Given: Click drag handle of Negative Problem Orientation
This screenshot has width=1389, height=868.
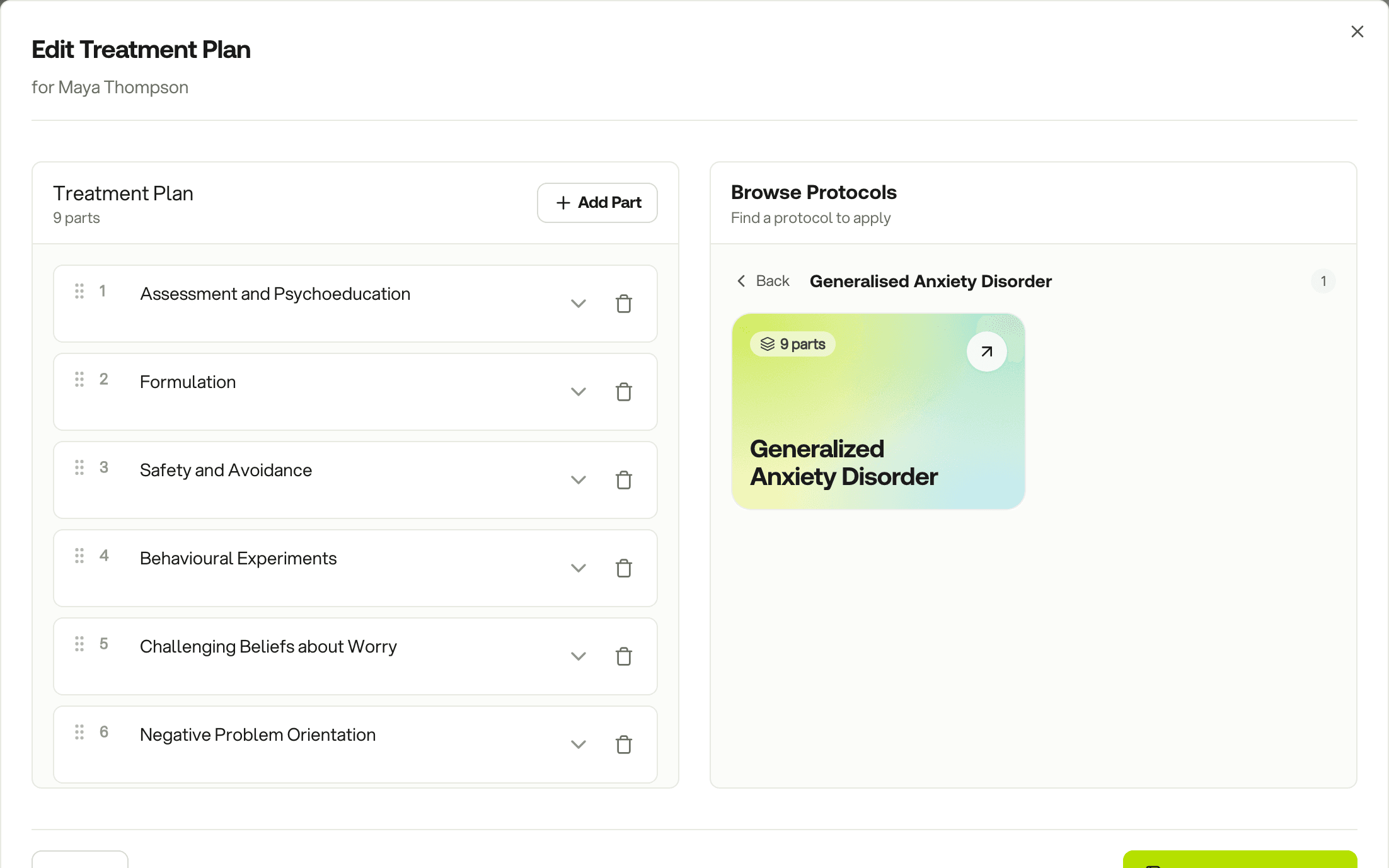Looking at the screenshot, I should (79, 732).
